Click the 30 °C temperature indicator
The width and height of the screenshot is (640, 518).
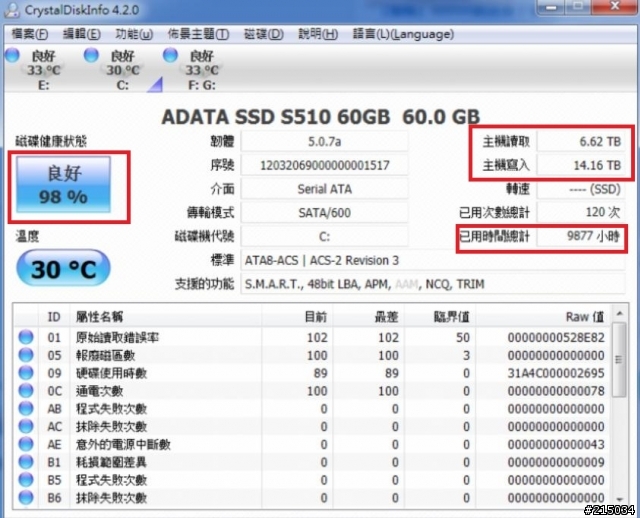[63, 268]
